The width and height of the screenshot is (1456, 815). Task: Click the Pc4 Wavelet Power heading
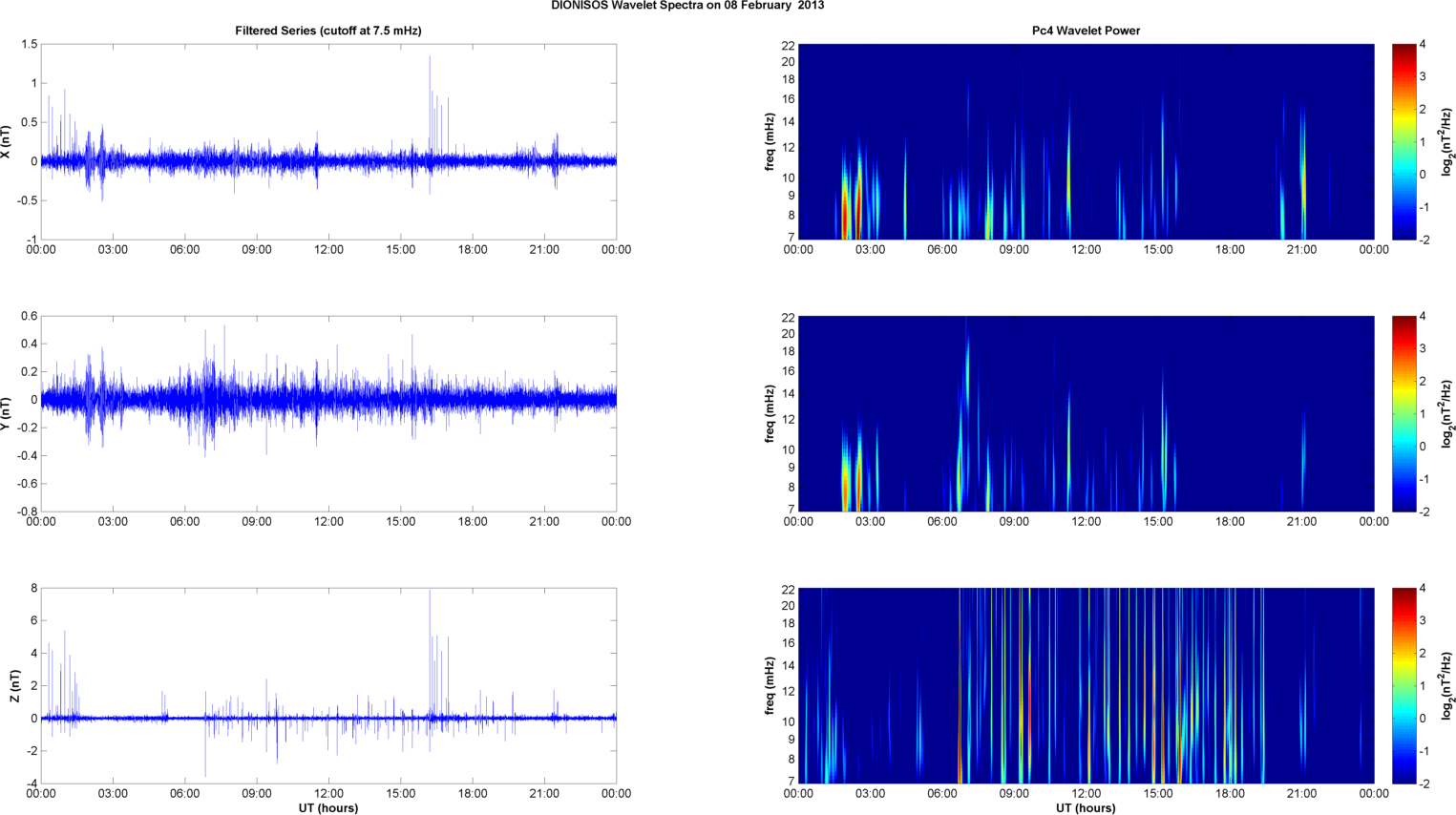(x=1086, y=31)
